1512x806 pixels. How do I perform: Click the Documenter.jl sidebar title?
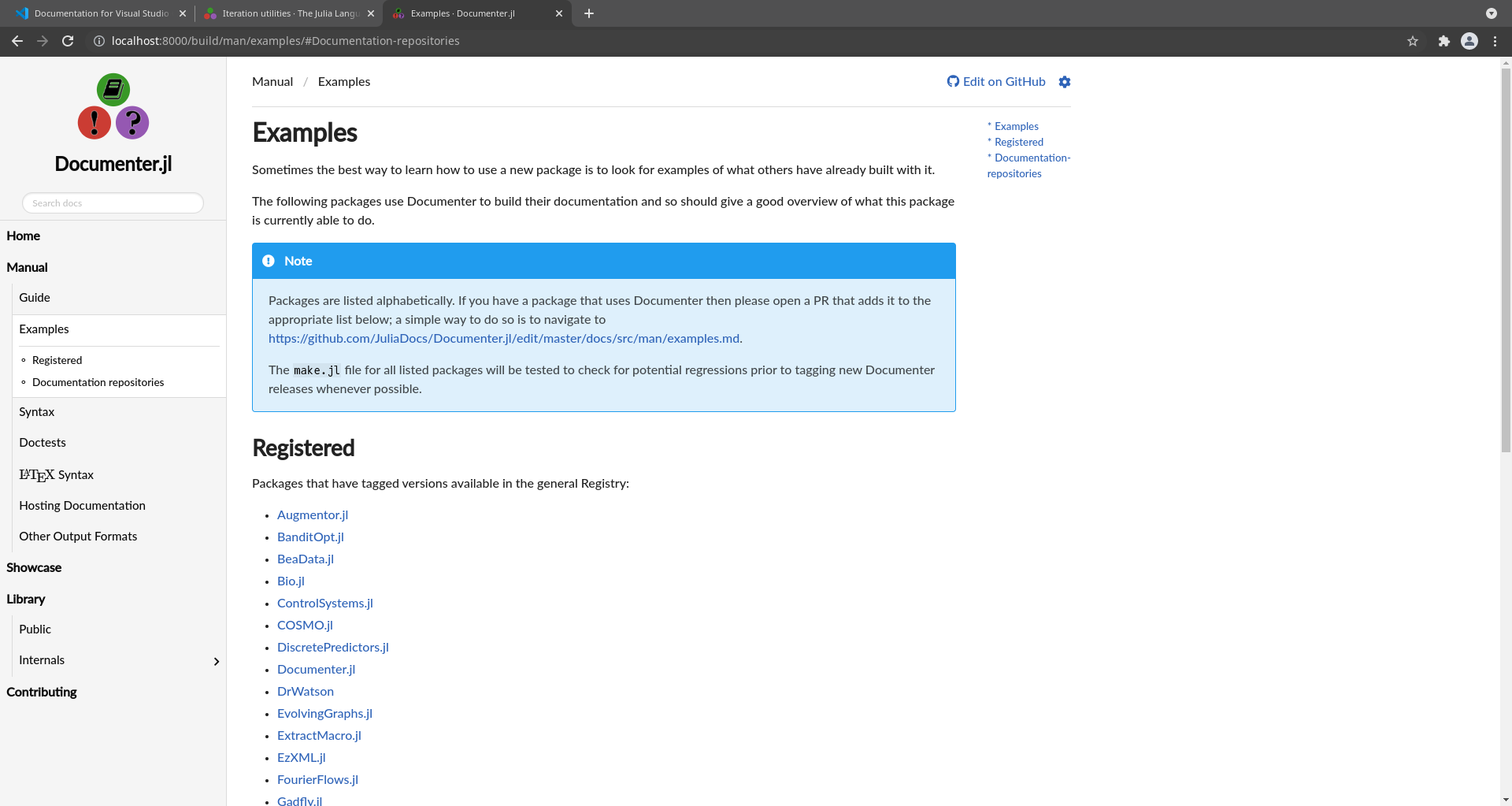113,164
